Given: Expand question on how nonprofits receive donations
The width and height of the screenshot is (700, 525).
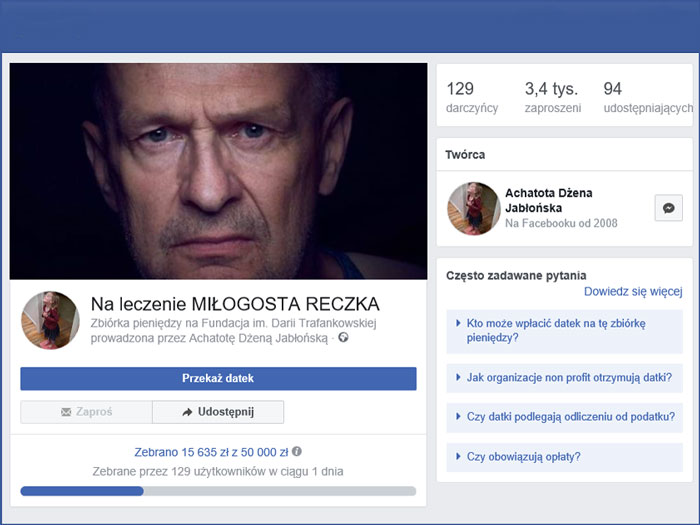Looking at the screenshot, I should tap(564, 378).
